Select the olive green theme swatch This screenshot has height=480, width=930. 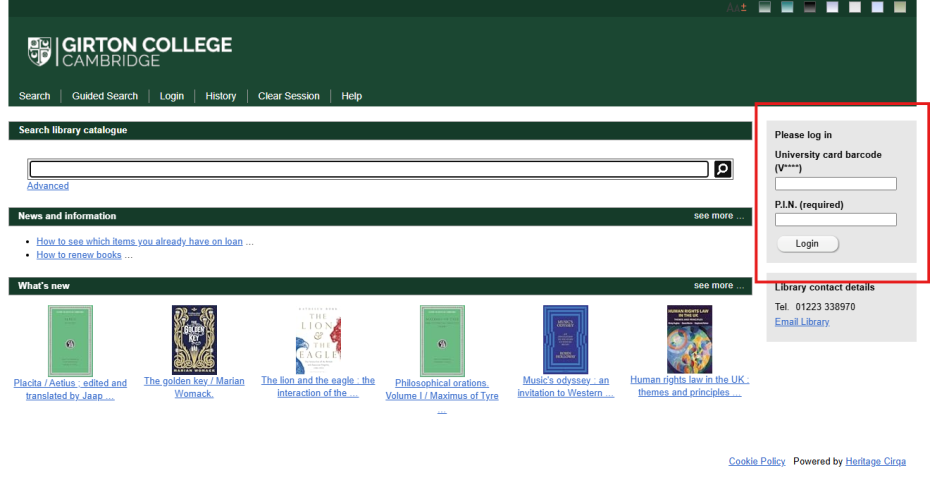(899, 7)
